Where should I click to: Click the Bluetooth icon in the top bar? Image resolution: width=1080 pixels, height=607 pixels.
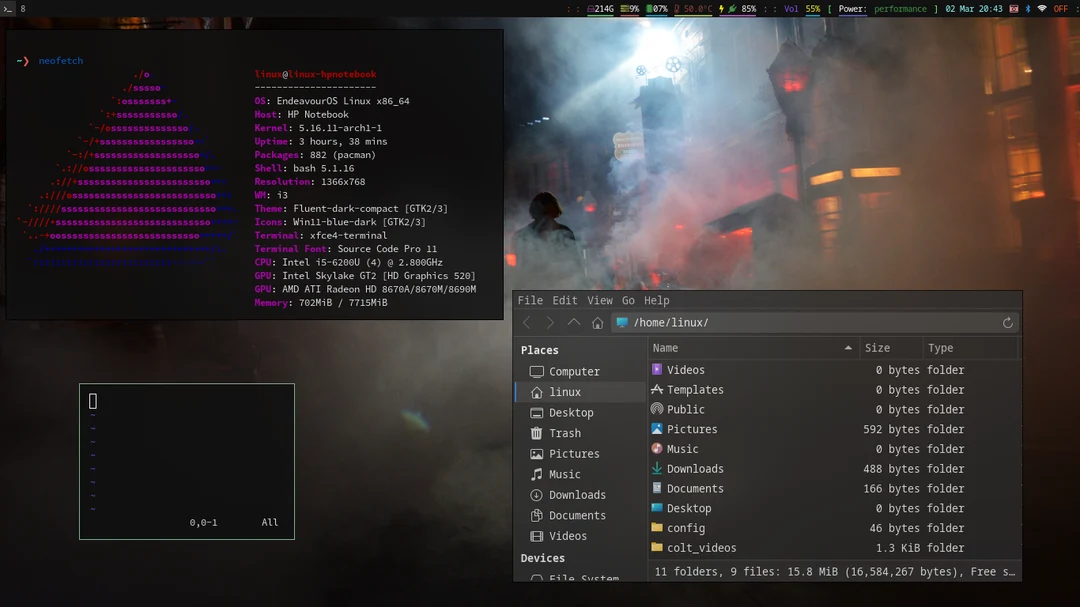(x=1028, y=8)
